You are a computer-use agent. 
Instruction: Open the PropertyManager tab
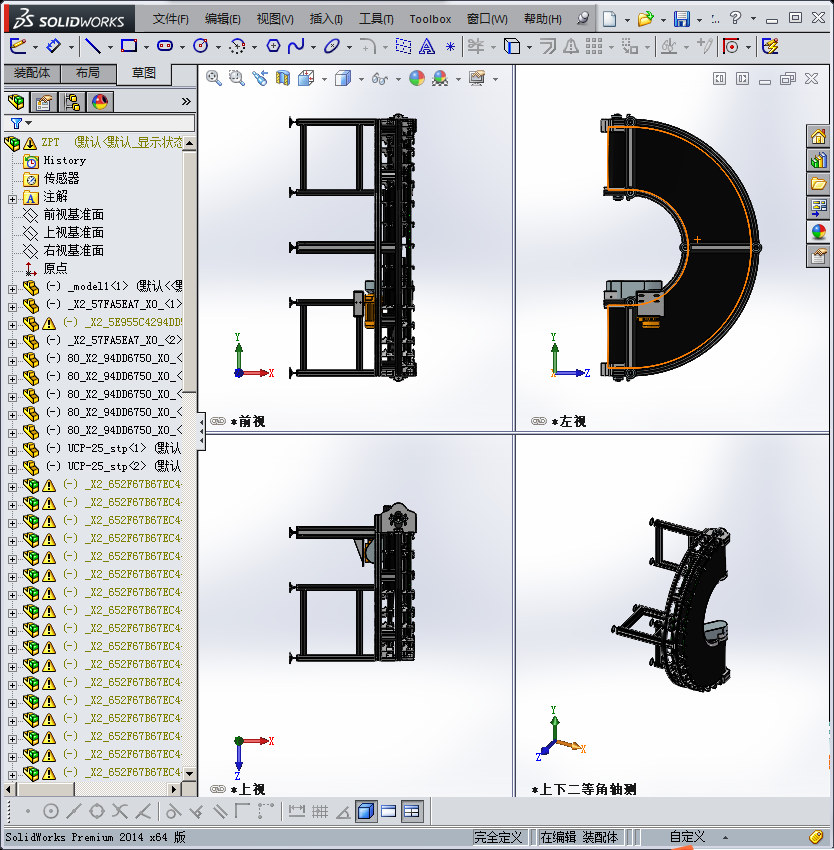[x=44, y=101]
